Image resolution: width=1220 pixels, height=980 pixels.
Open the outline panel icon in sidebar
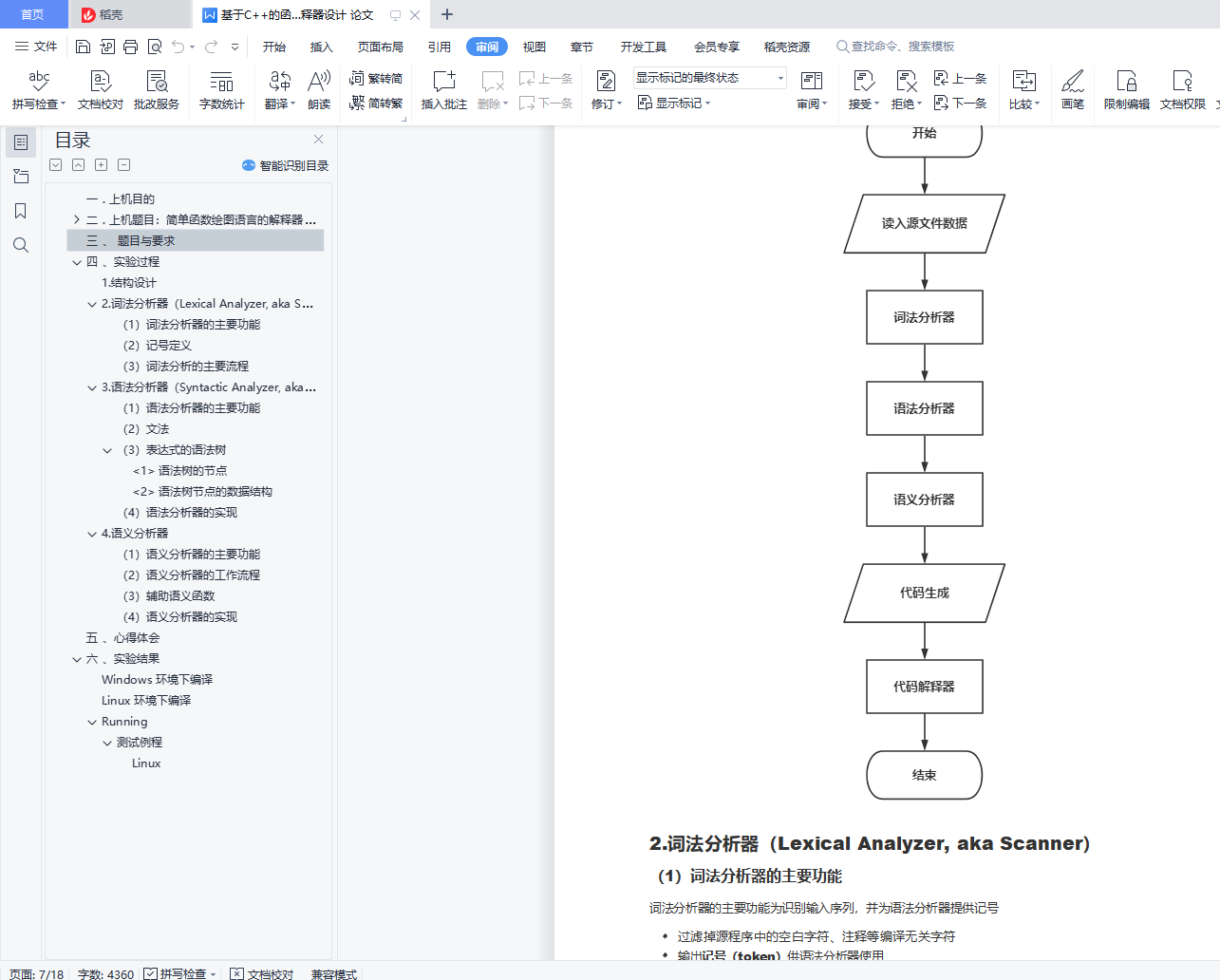point(21,142)
